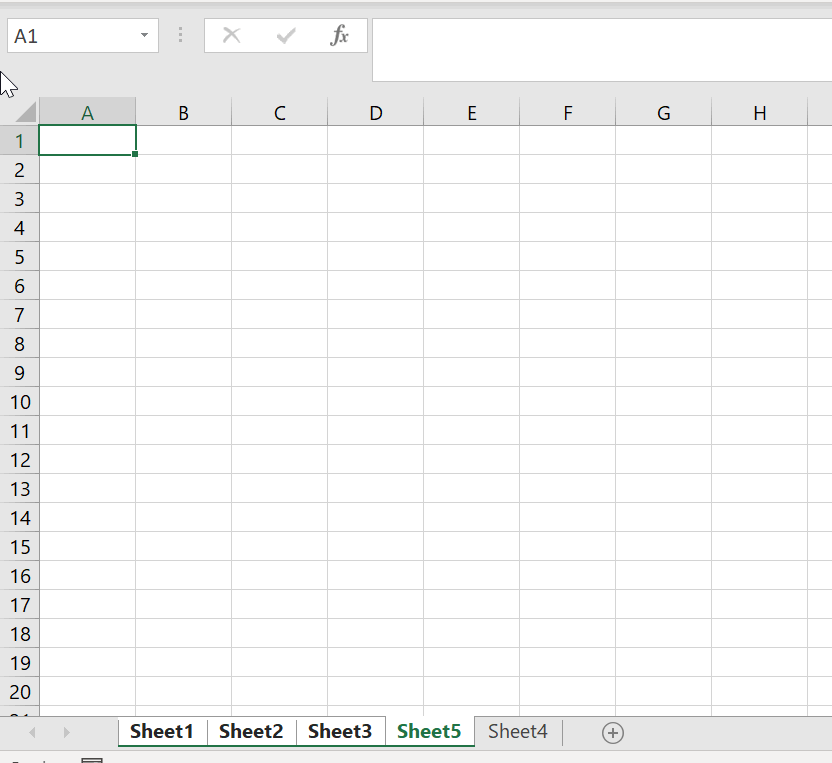The width and height of the screenshot is (832, 763).
Task: Click the formula bar options dots handle
Action: (180, 35)
